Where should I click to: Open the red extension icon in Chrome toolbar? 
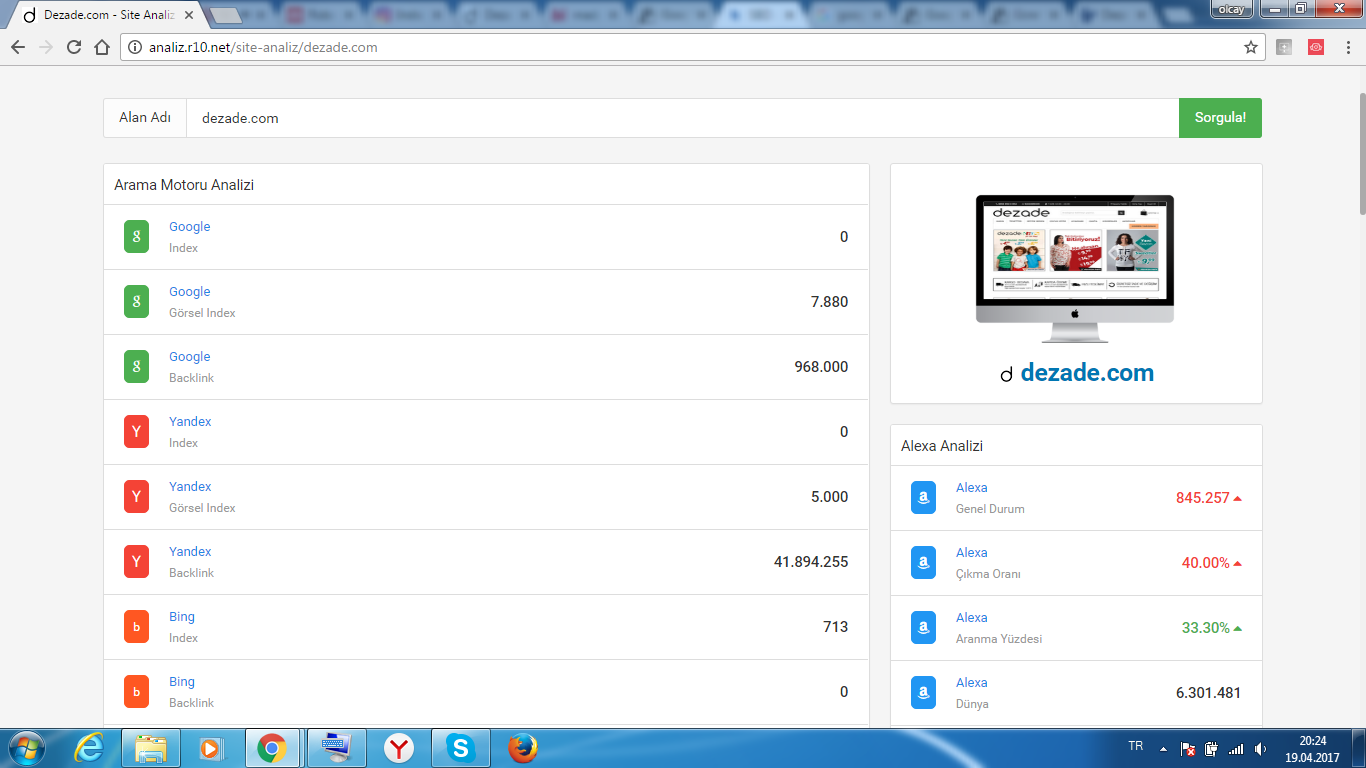[1316, 47]
